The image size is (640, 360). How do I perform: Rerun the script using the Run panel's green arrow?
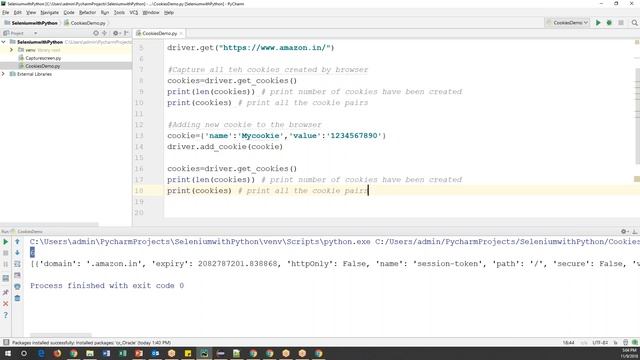point(6,242)
